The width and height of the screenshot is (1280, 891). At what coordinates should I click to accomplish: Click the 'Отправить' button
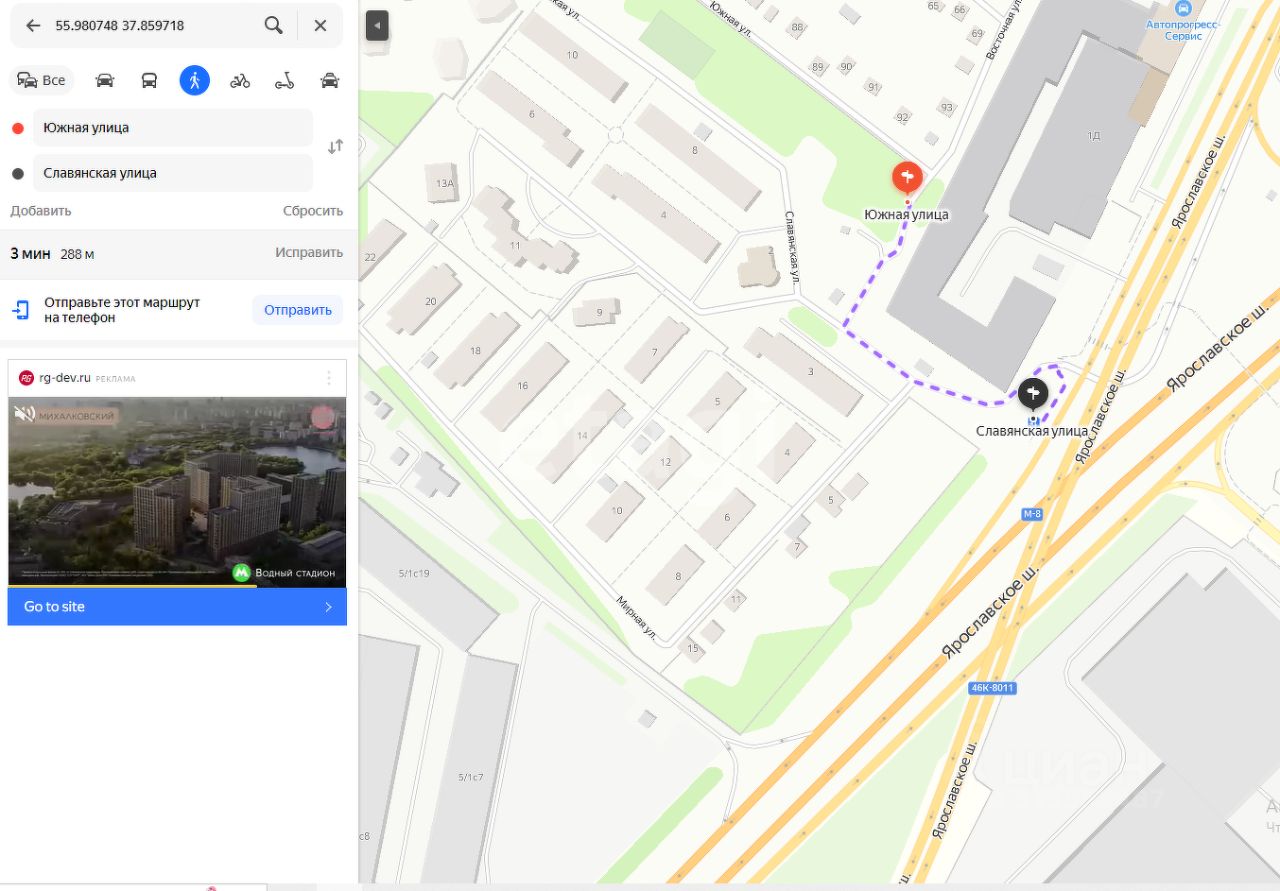click(x=298, y=310)
